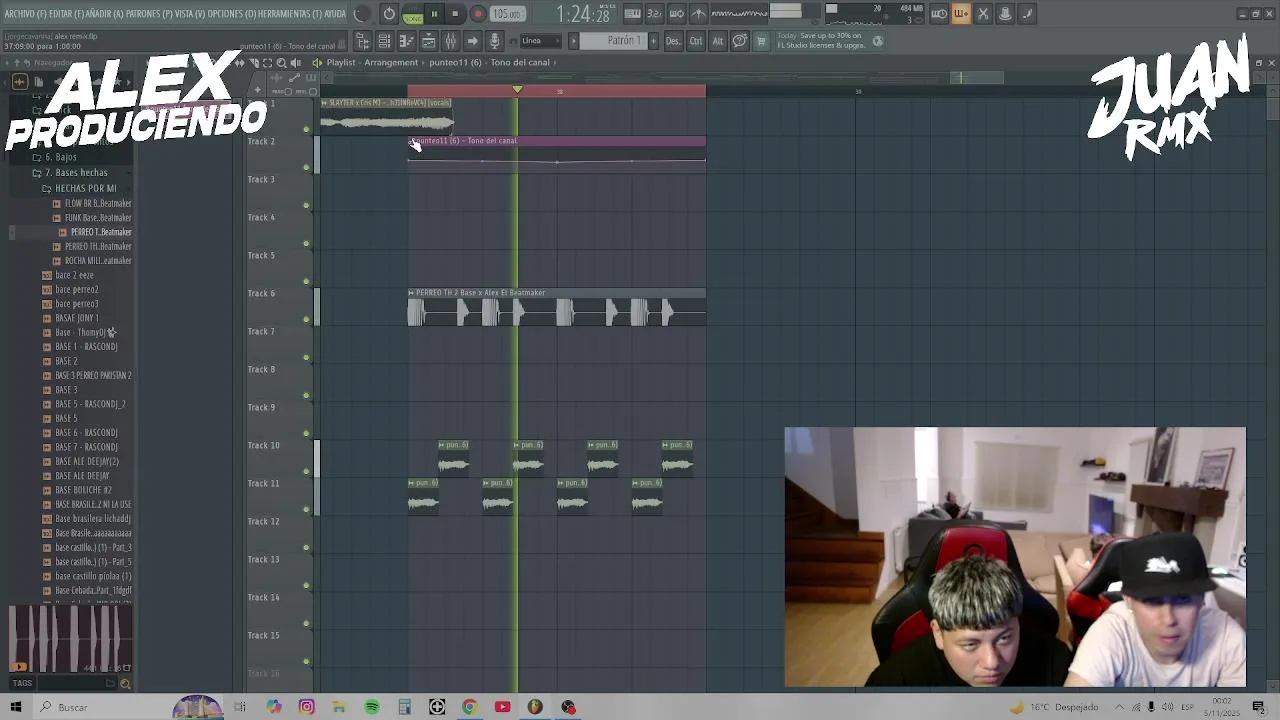Open the channel rack icon
1280x720 pixels.
(x=384, y=41)
